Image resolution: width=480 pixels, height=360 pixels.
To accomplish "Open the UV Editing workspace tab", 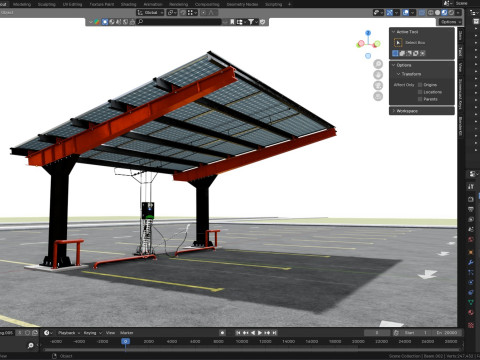I will (72, 4).
